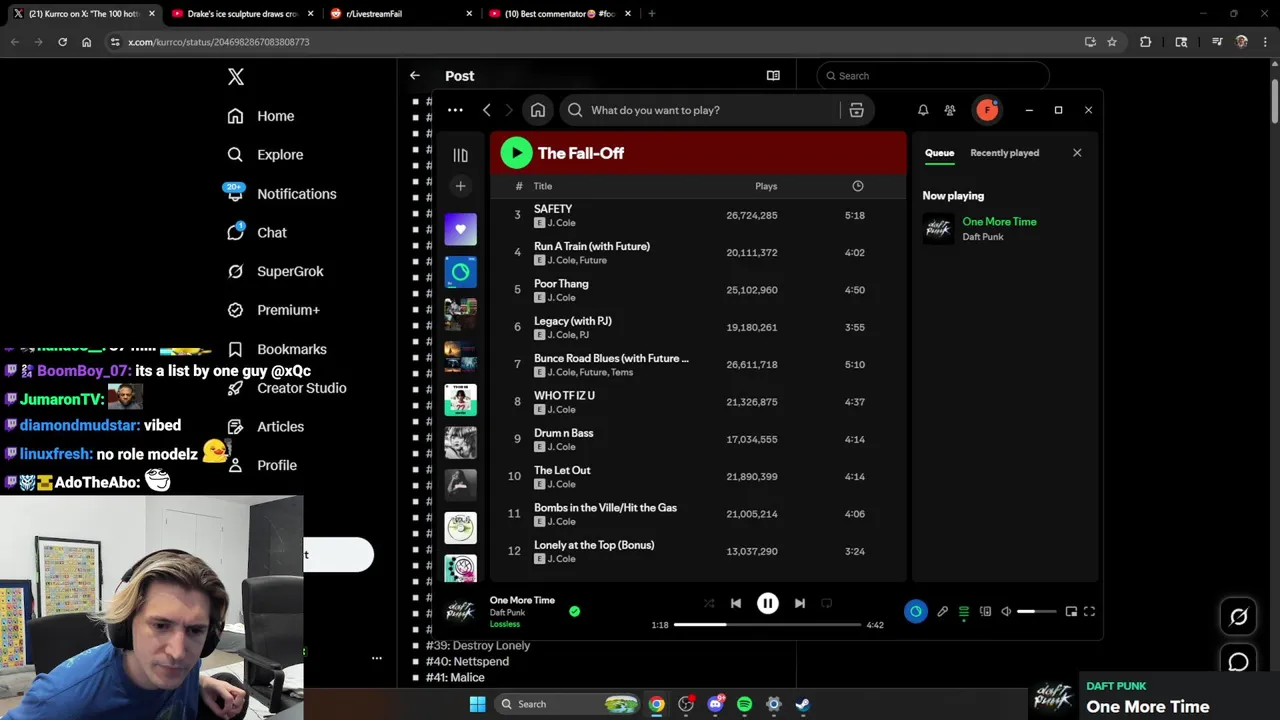Remove One More Time from Liked via green check

574,611
